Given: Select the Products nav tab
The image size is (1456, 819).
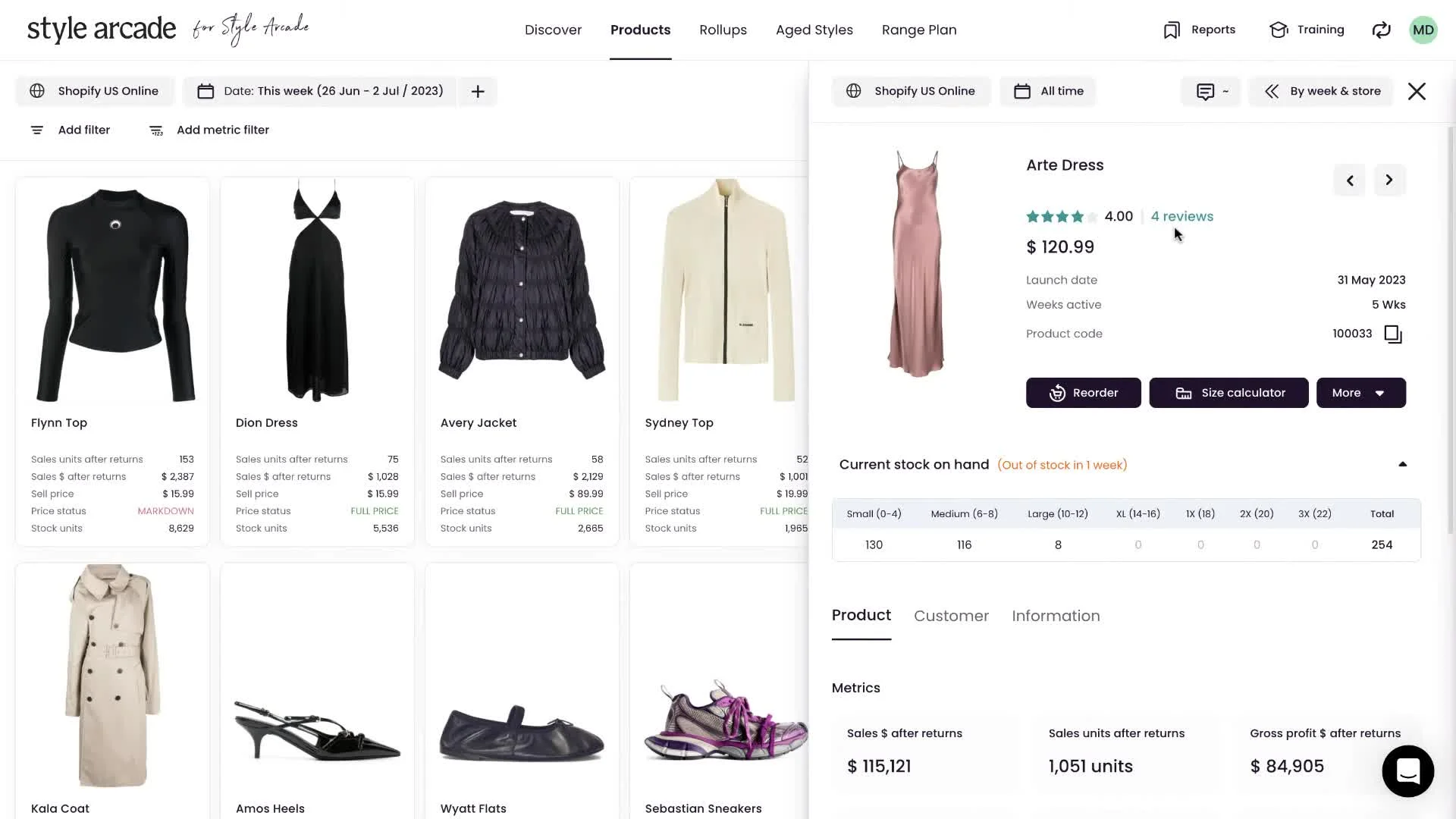Looking at the screenshot, I should coord(640,30).
